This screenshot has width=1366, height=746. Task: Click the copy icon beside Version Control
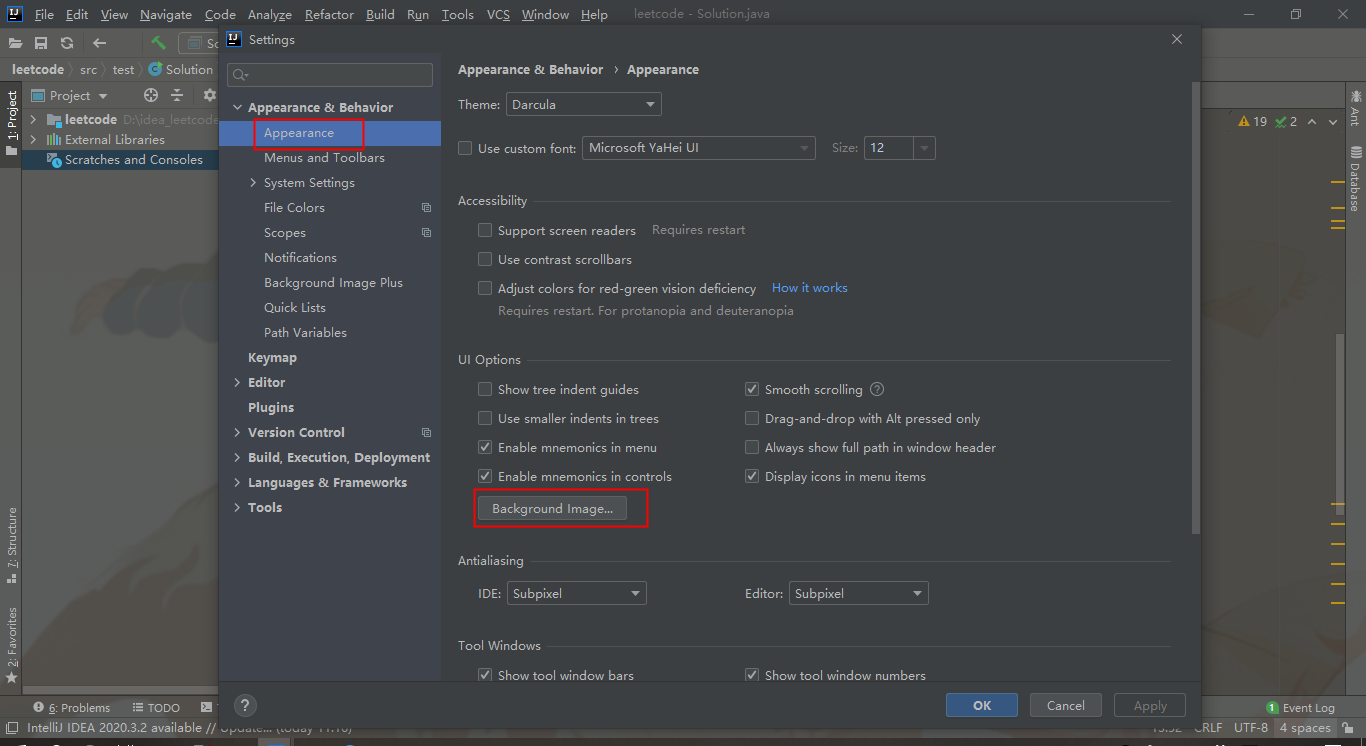point(426,433)
